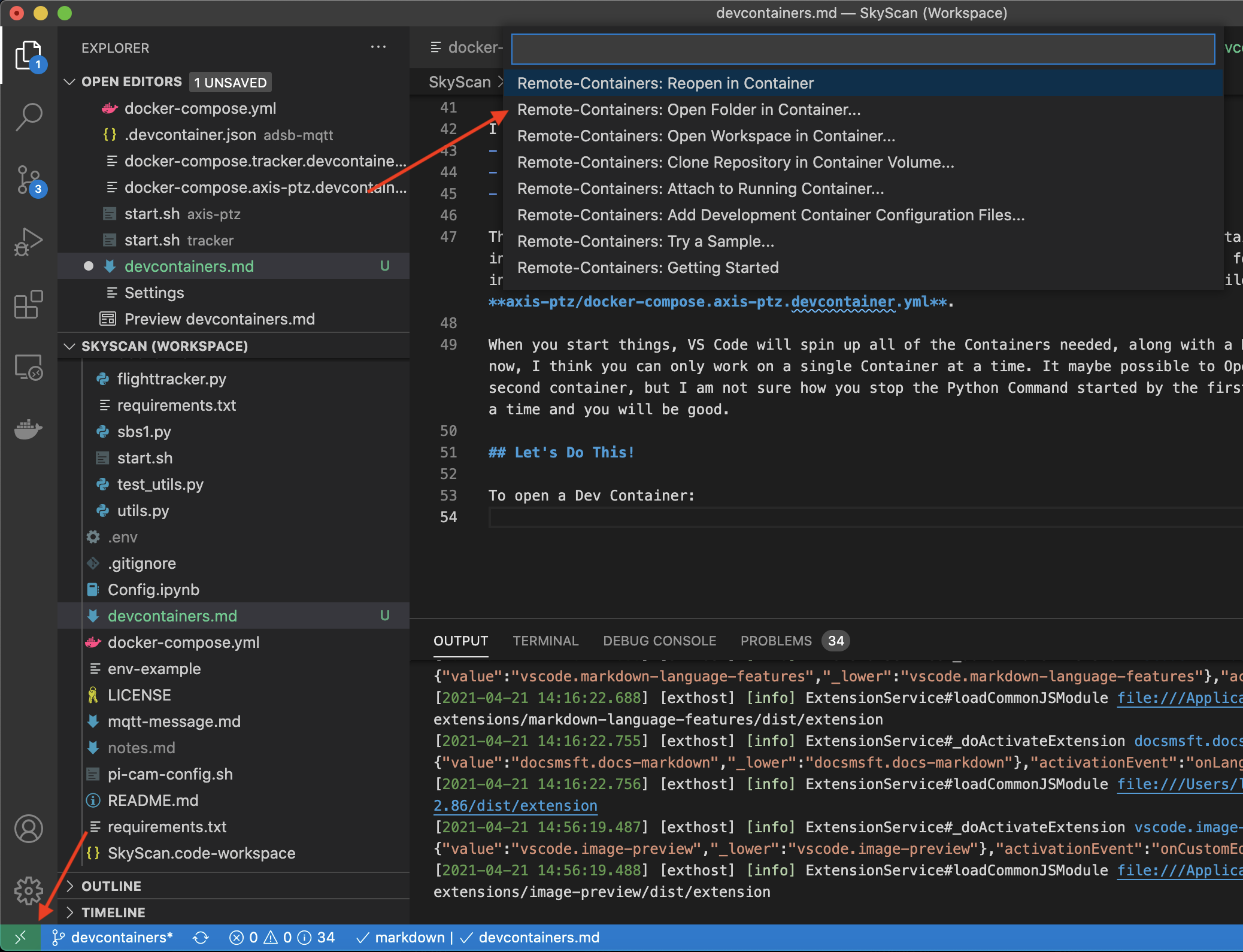Click the Synchronize Changes icon in status bar
The image size is (1243, 952).
pos(201,938)
